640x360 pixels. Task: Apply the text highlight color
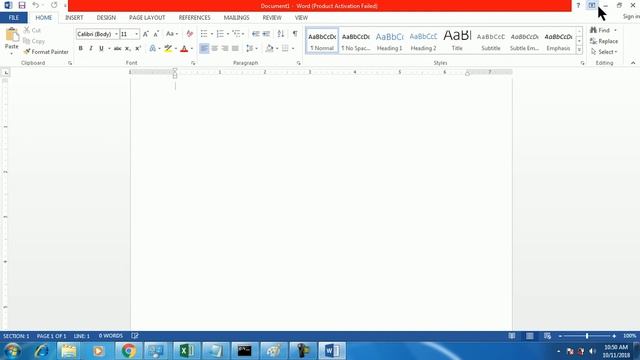(168, 49)
